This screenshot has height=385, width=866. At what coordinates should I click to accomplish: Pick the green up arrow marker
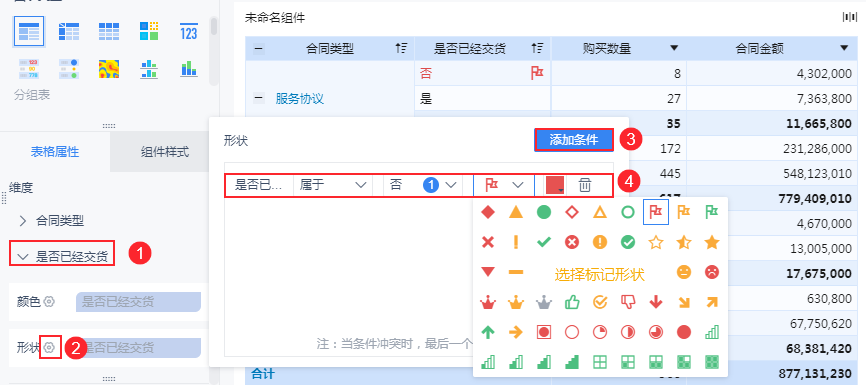[488, 332]
